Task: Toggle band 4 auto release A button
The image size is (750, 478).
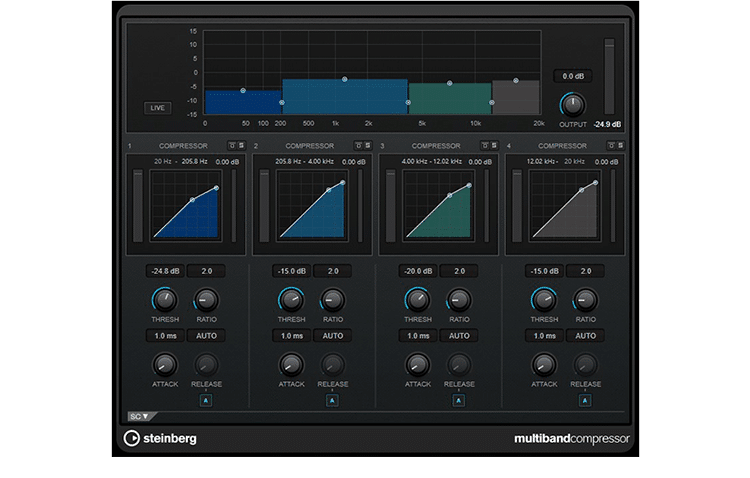Action: click(x=585, y=400)
